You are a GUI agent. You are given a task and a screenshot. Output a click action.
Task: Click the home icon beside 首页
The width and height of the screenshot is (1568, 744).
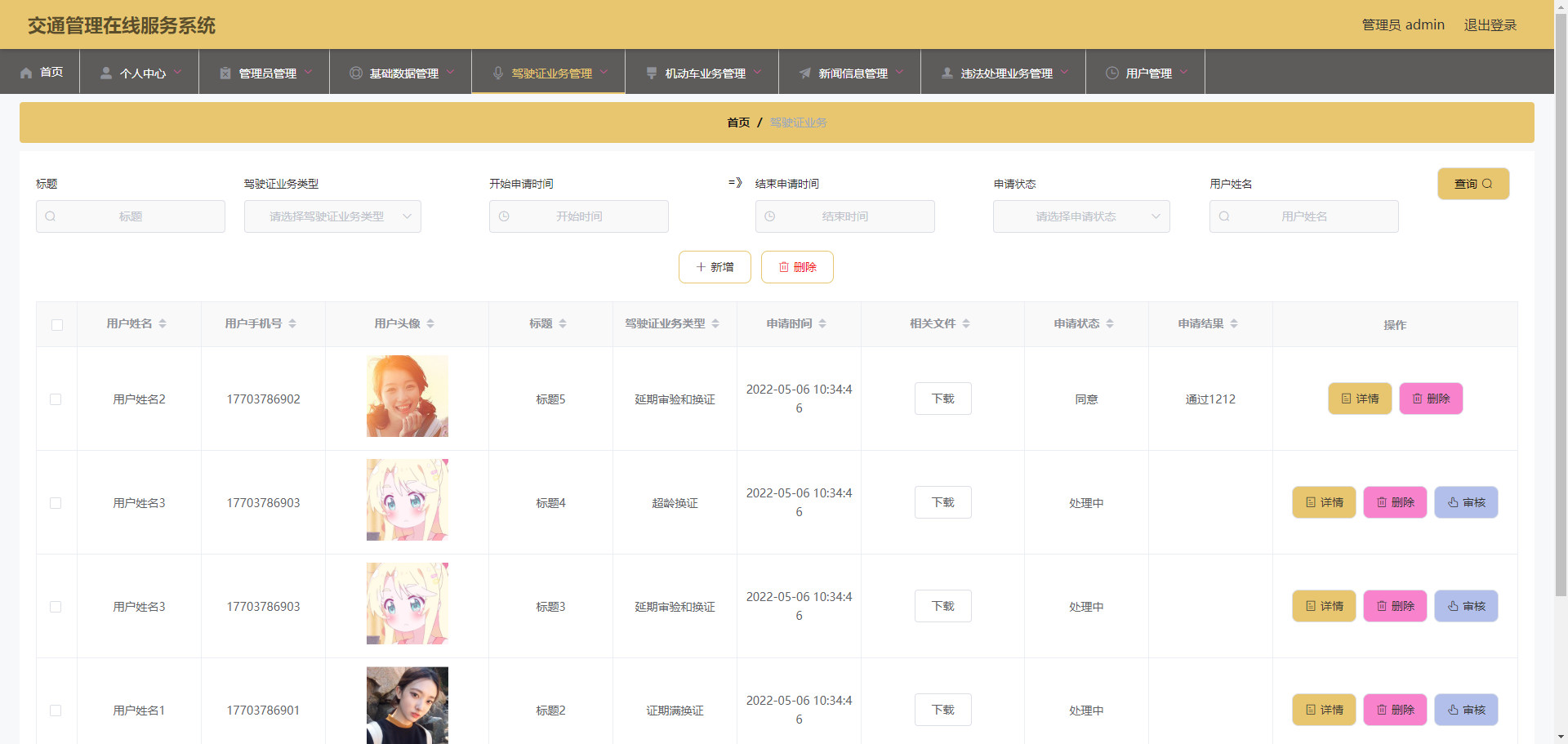click(26, 73)
